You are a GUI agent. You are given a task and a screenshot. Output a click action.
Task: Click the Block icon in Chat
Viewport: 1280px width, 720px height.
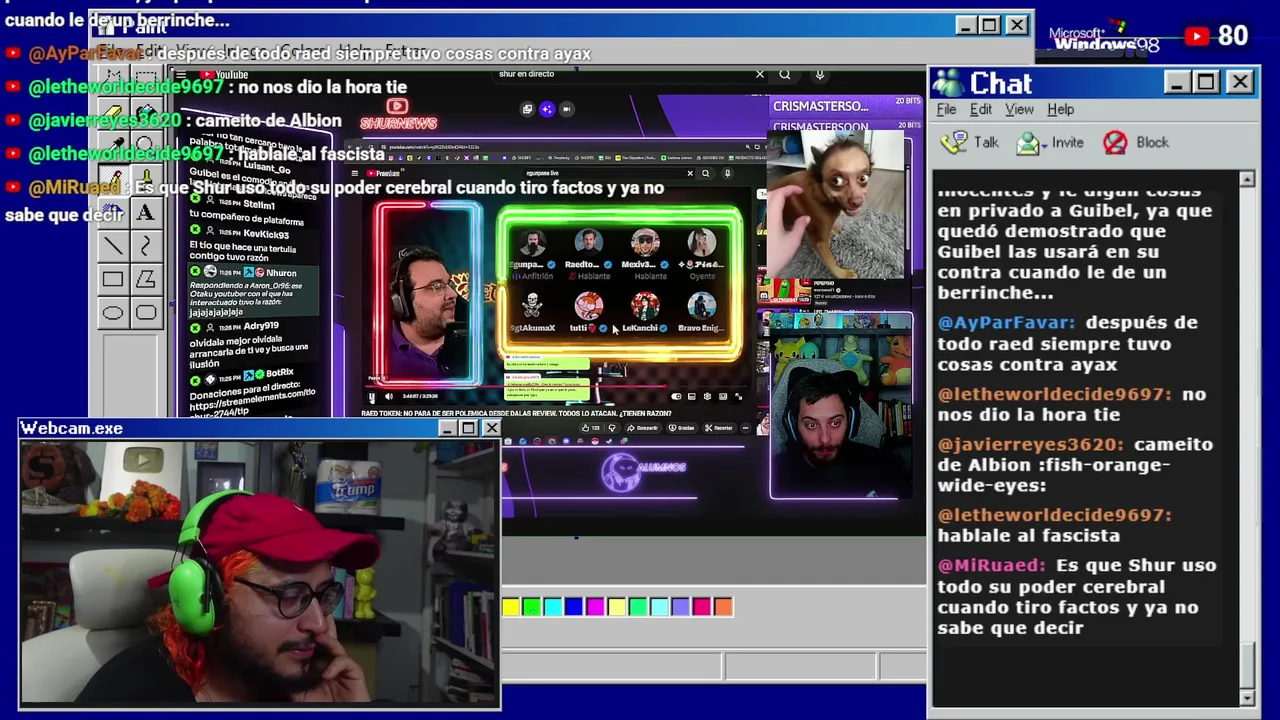(1115, 143)
